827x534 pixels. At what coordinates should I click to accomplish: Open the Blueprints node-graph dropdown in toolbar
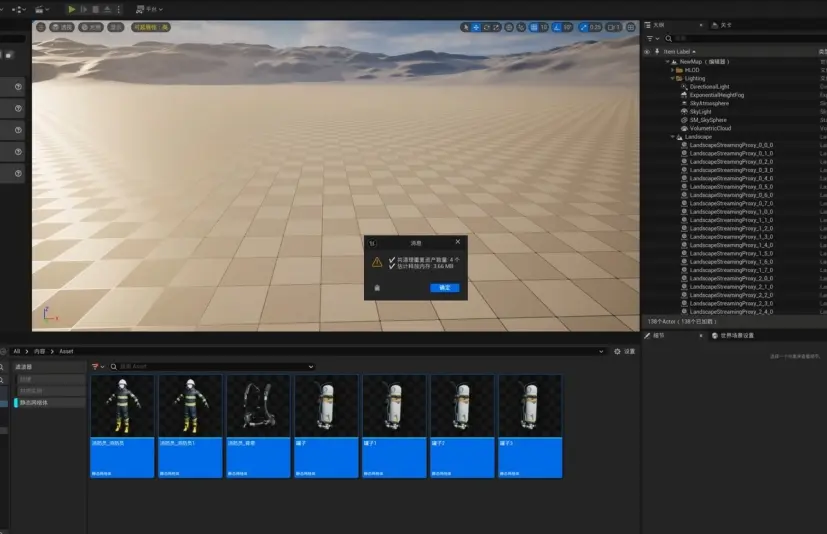(x=19, y=9)
